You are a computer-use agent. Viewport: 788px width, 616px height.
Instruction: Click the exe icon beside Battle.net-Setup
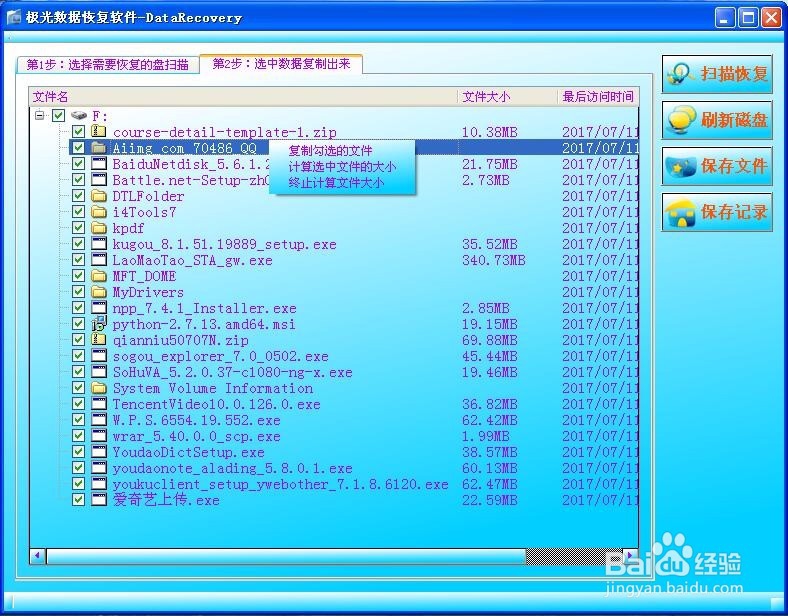point(99,179)
